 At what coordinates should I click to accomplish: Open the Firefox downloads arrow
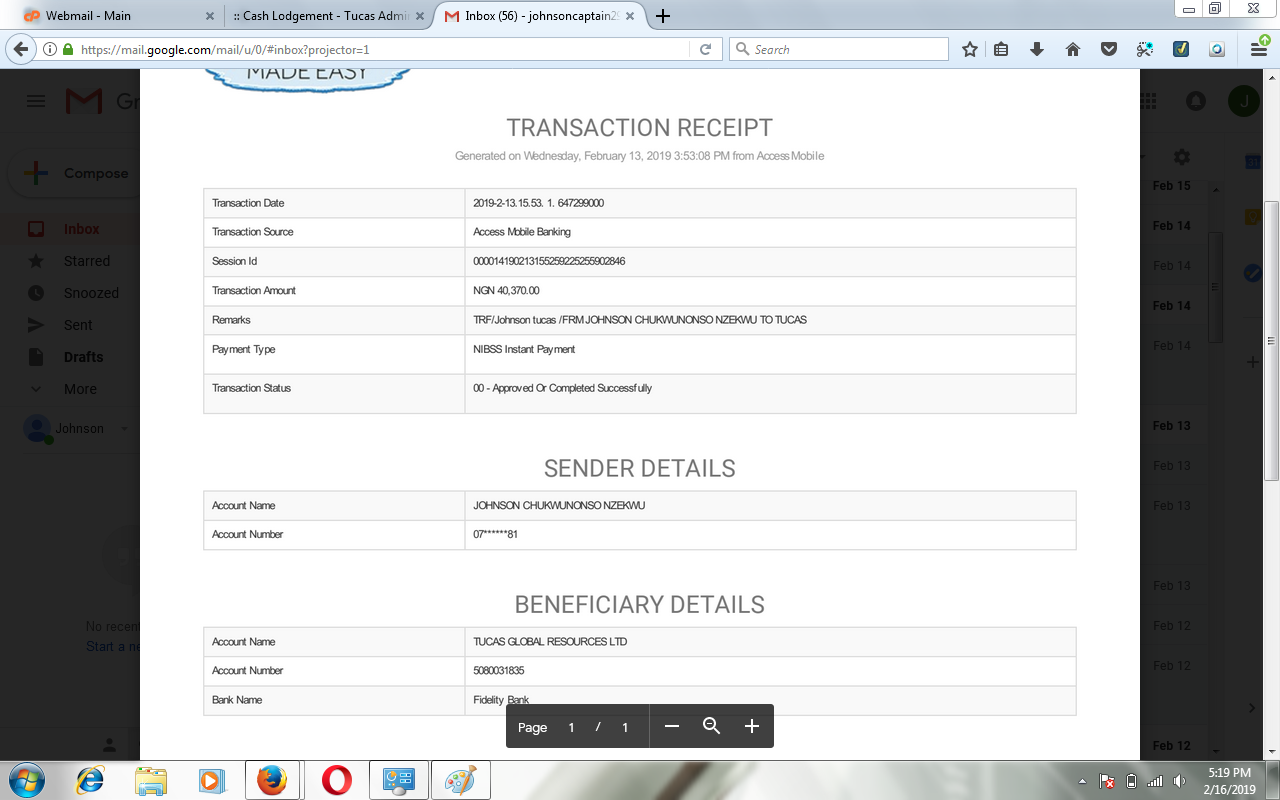pyautogui.click(x=1037, y=49)
